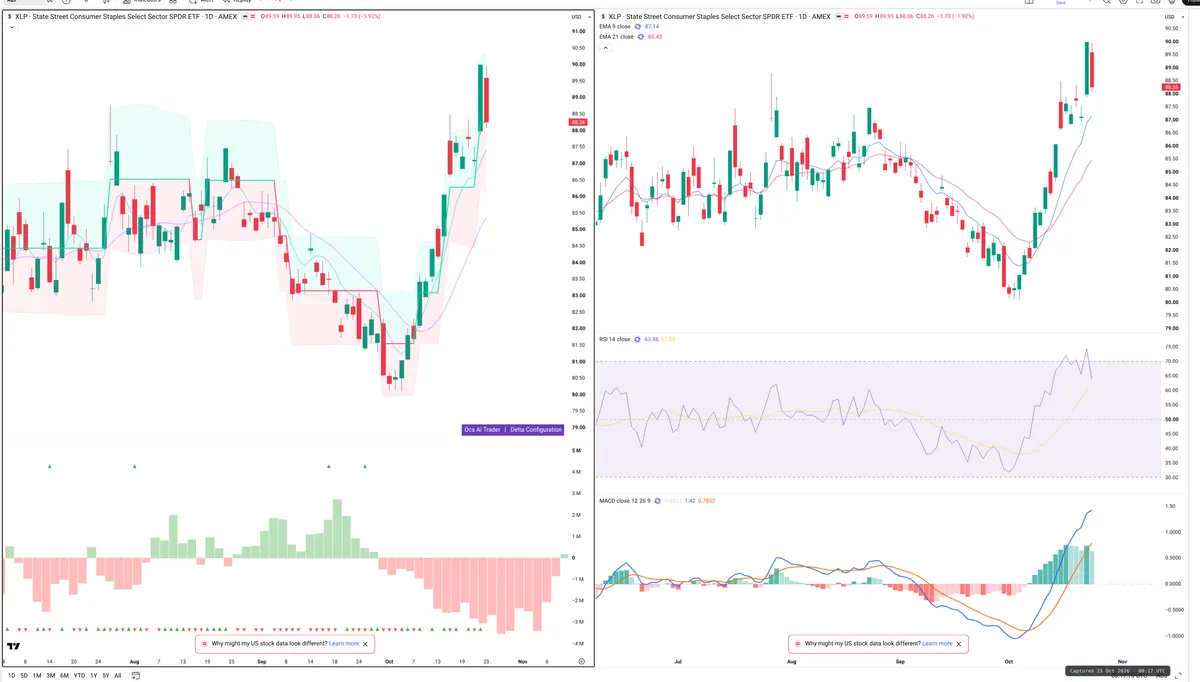Viewport: 1200px width, 682px height.
Task: Click the 70.00 level on RSI axis
Action: pos(1171,361)
